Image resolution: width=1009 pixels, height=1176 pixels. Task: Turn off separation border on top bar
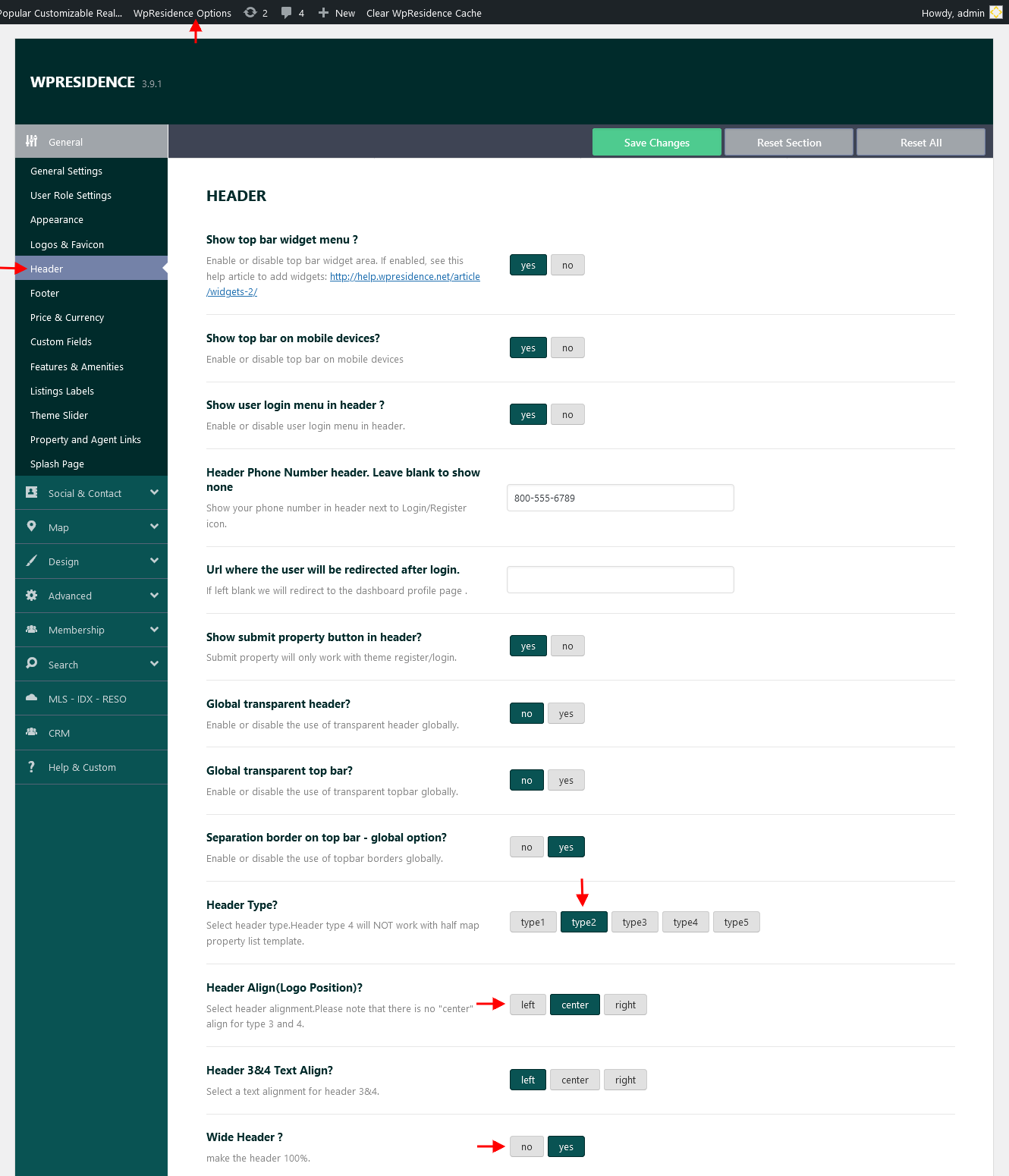[x=527, y=847]
